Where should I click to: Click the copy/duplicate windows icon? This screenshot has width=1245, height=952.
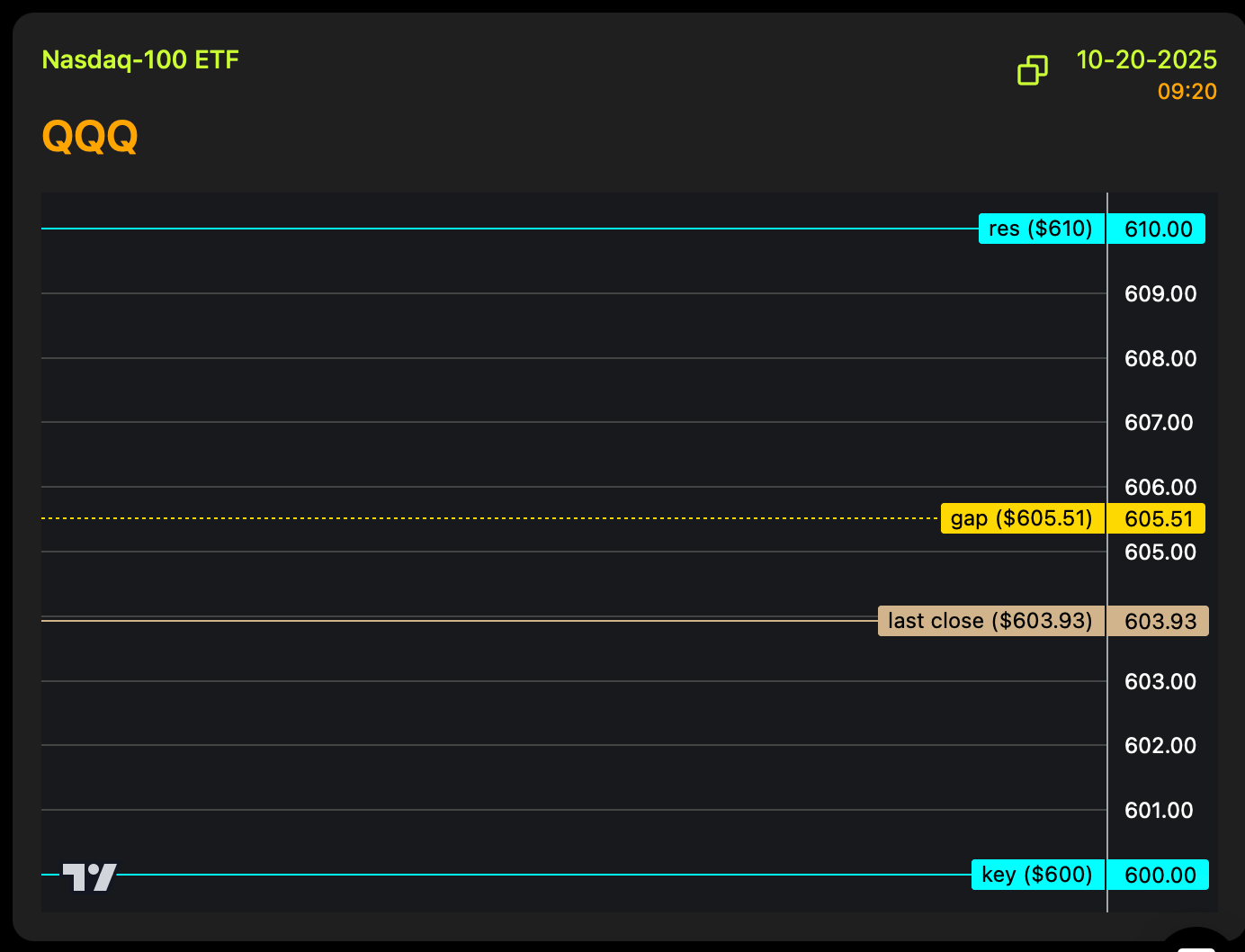click(x=1032, y=70)
